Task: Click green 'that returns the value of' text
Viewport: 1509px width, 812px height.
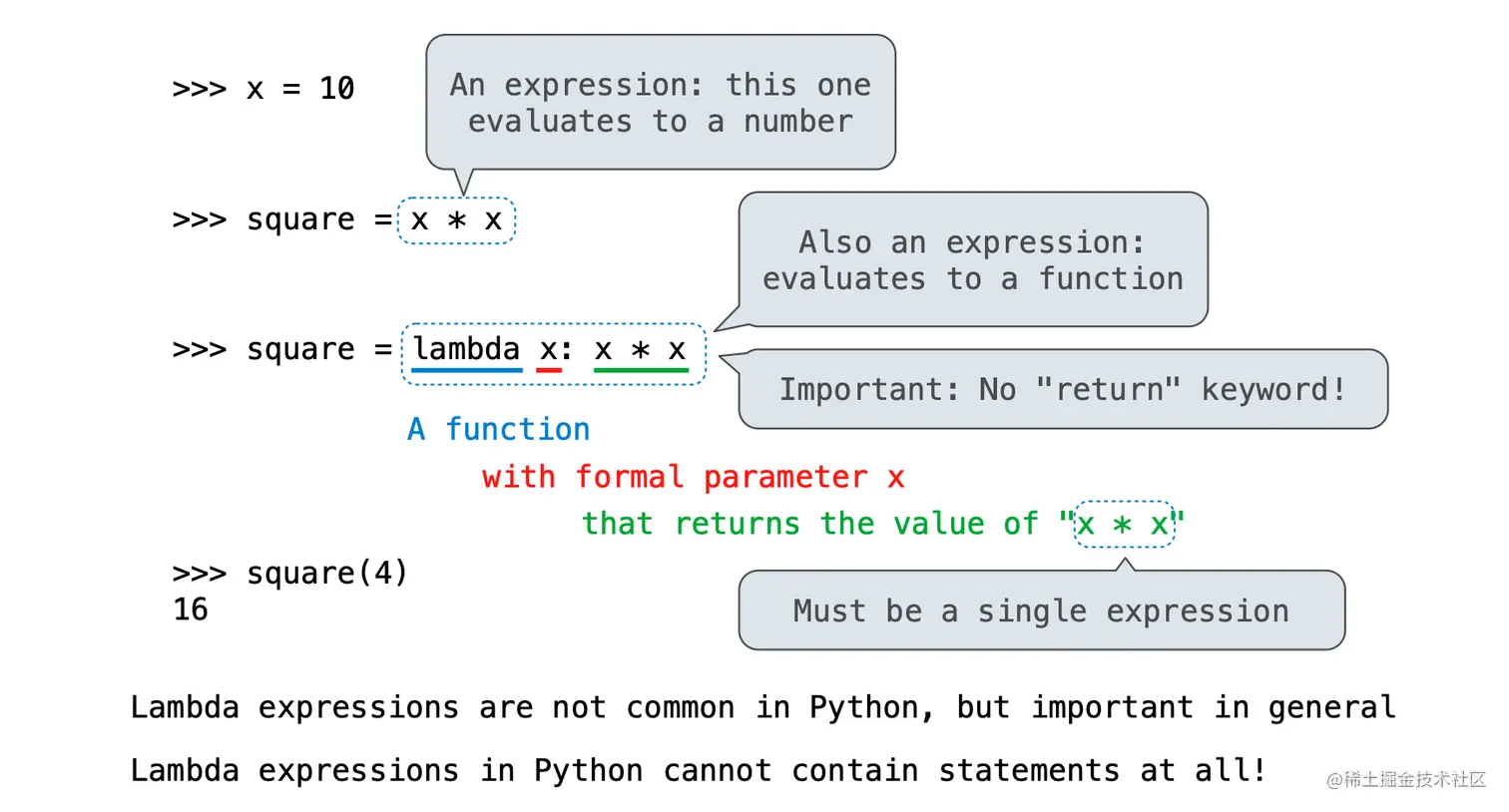Action: click(809, 524)
